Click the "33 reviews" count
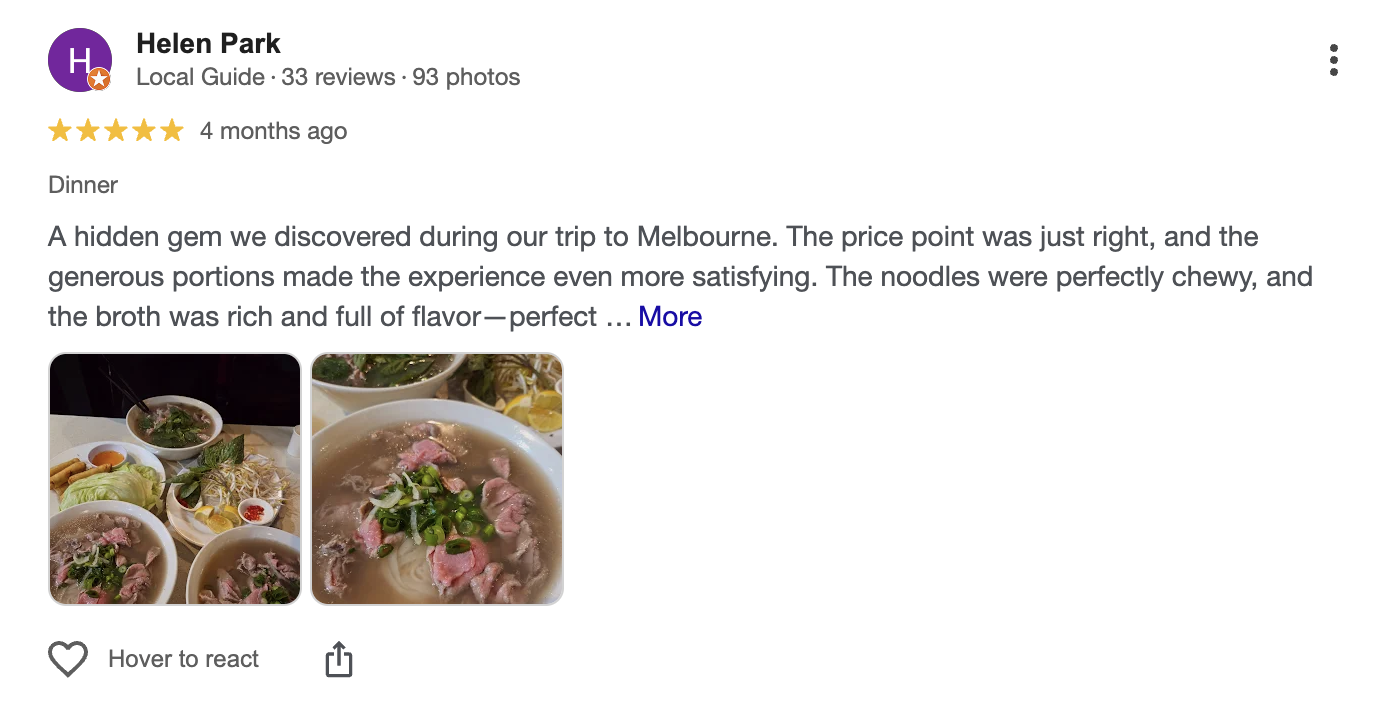The height and width of the screenshot is (710, 1390). (x=338, y=77)
